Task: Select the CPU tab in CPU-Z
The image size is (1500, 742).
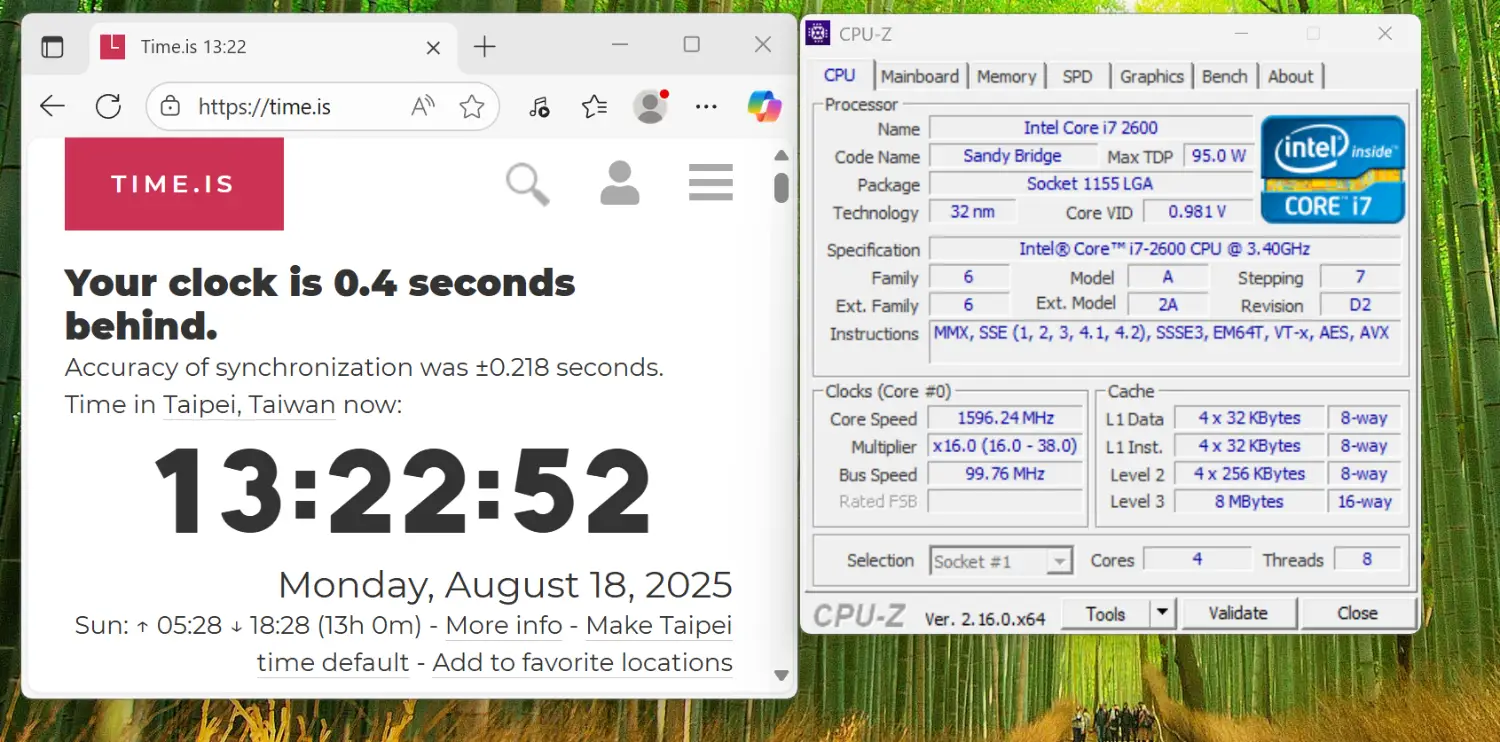Action: pyautogui.click(x=840, y=76)
